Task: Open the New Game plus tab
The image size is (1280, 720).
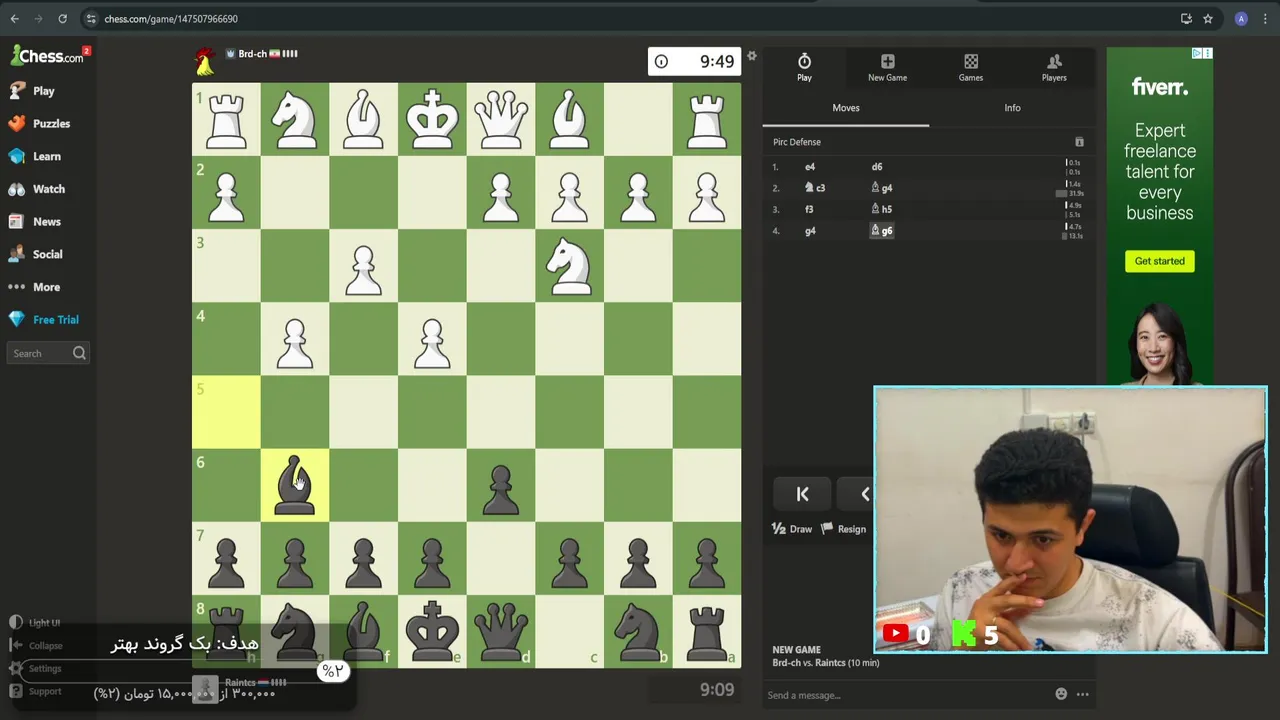Action: click(x=887, y=67)
